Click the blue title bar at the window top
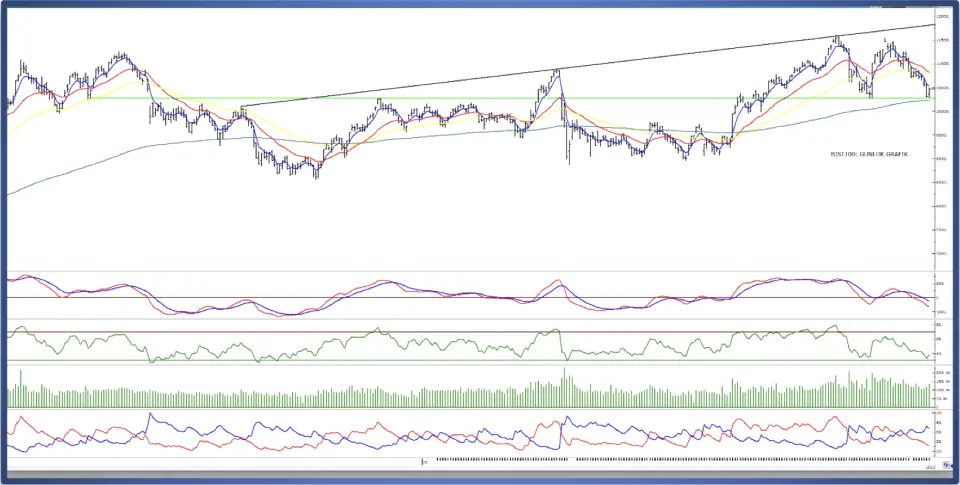960x485 pixels. pos(480,4)
